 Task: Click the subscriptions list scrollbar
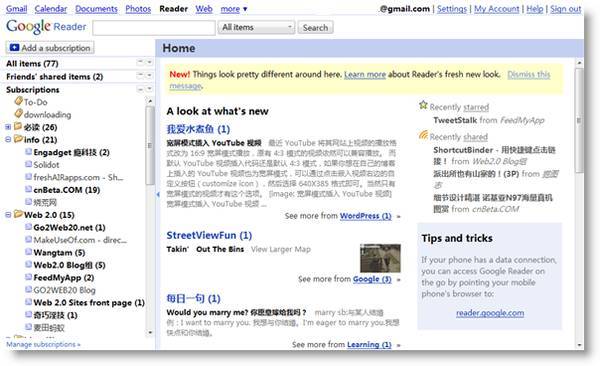(150, 145)
